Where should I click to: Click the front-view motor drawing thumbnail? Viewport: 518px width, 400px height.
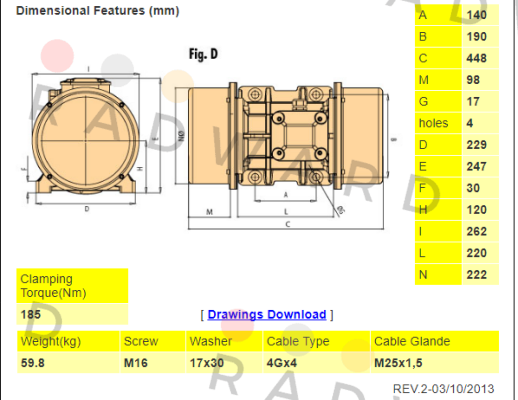[x=91, y=140]
